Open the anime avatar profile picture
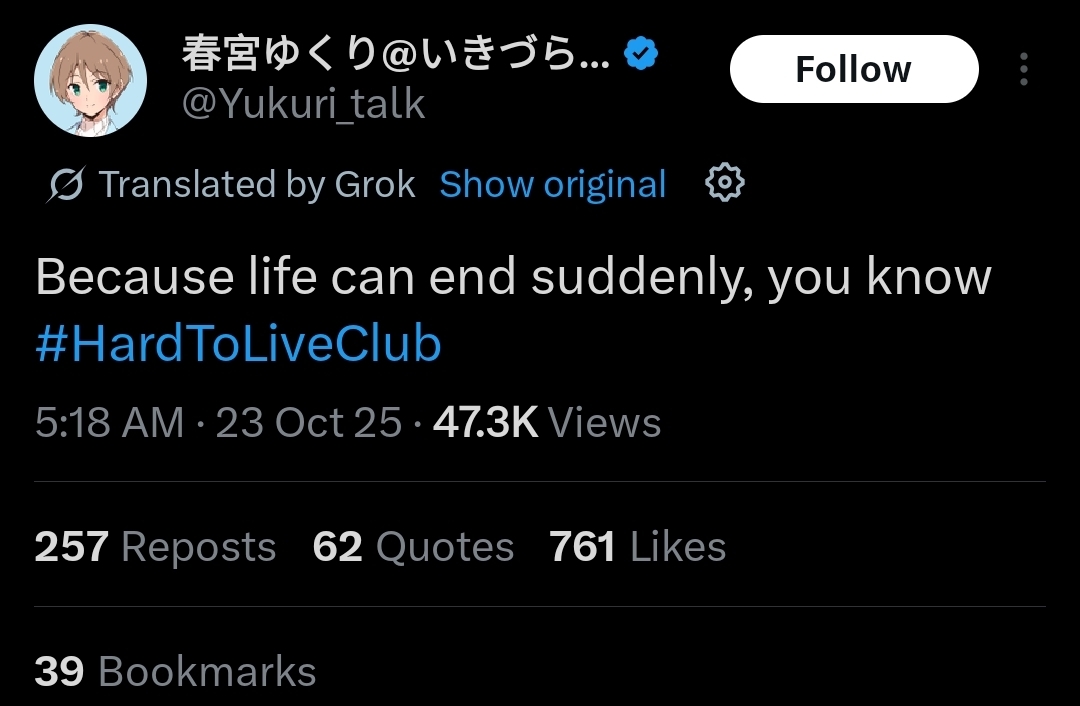1080x706 pixels. pos(90,80)
